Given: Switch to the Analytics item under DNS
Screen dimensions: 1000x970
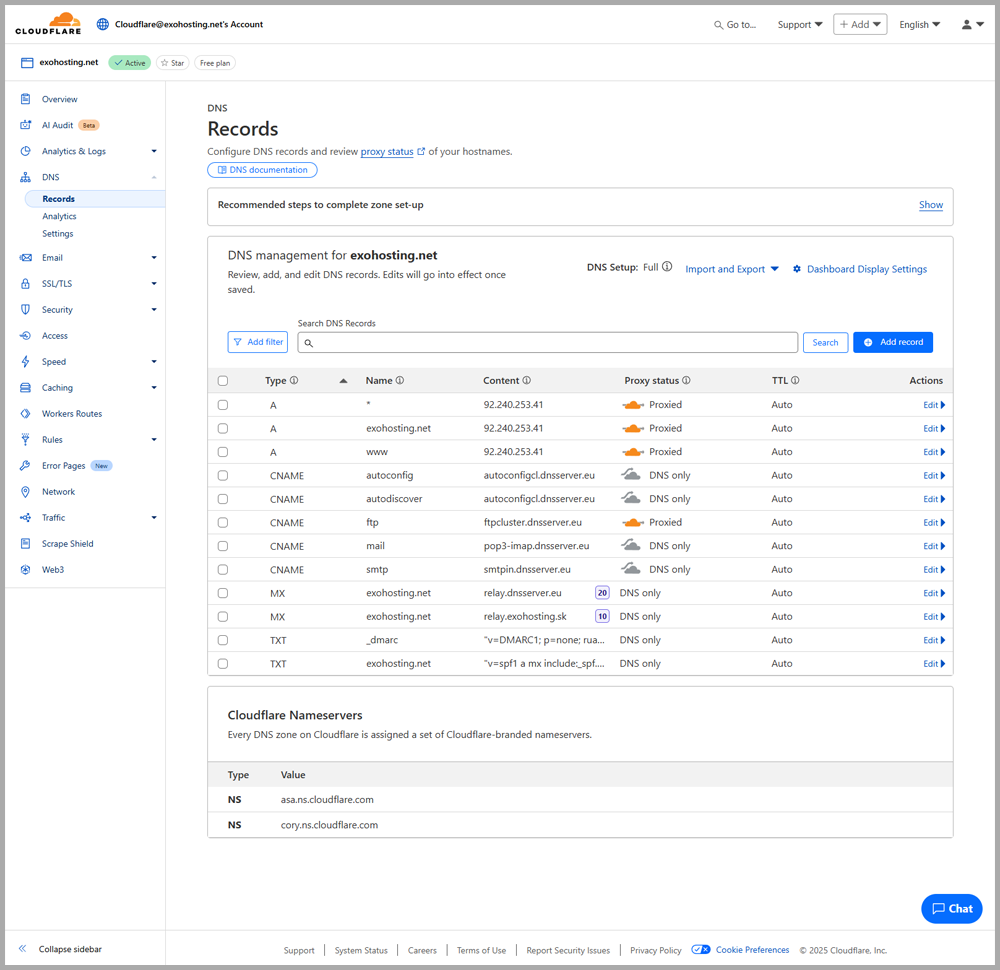Looking at the screenshot, I should (x=59, y=215).
